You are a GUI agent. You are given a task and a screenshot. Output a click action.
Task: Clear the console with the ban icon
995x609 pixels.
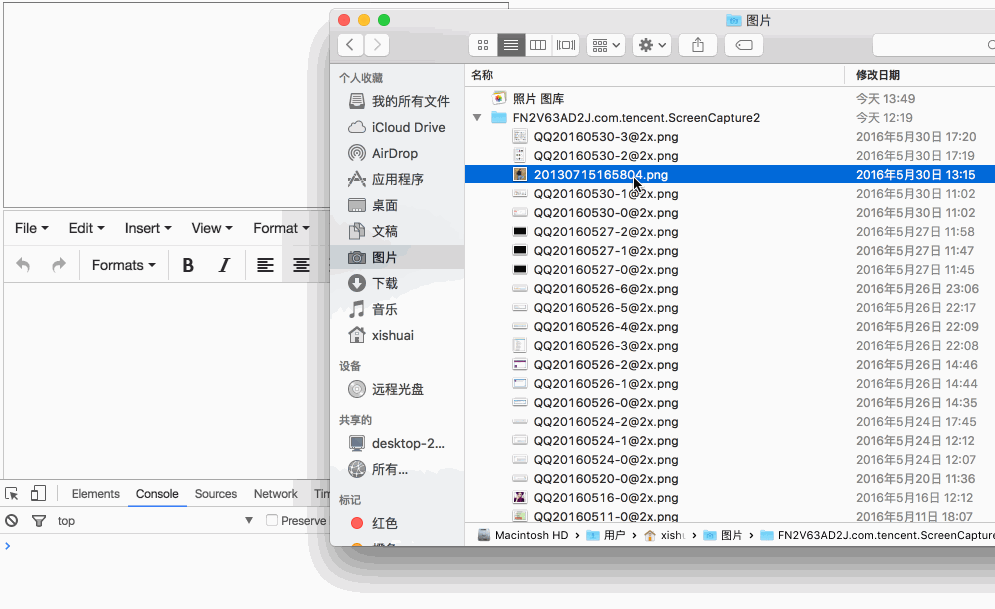pos(11,520)
